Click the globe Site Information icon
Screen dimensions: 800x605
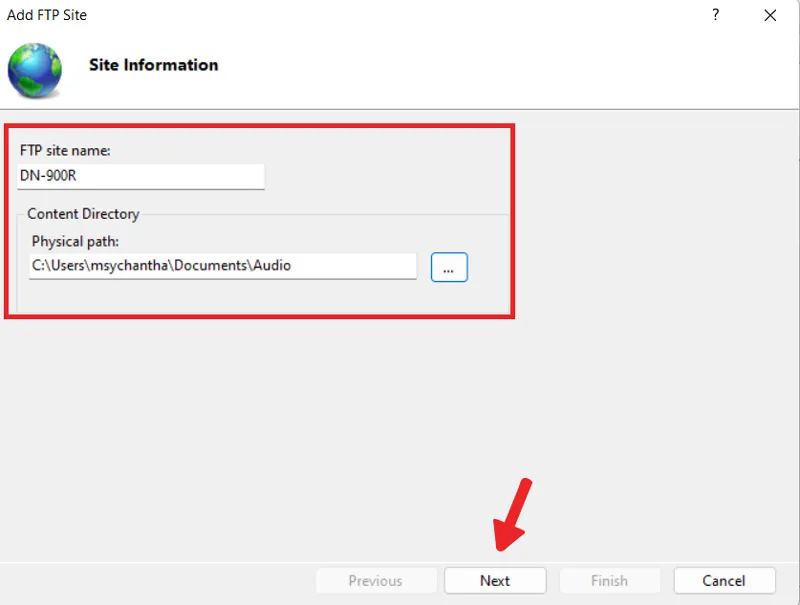35,70
